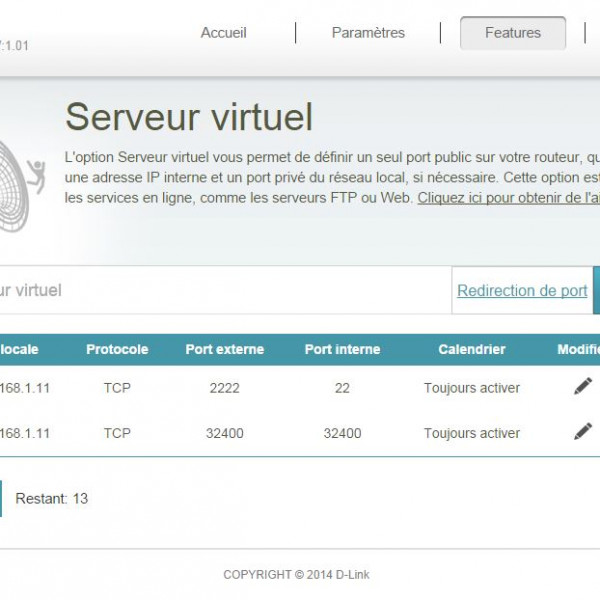This screenshot has height=600, width=600.
Task: Select the internal port 22 cell
Action: click(x=342, y=388)
